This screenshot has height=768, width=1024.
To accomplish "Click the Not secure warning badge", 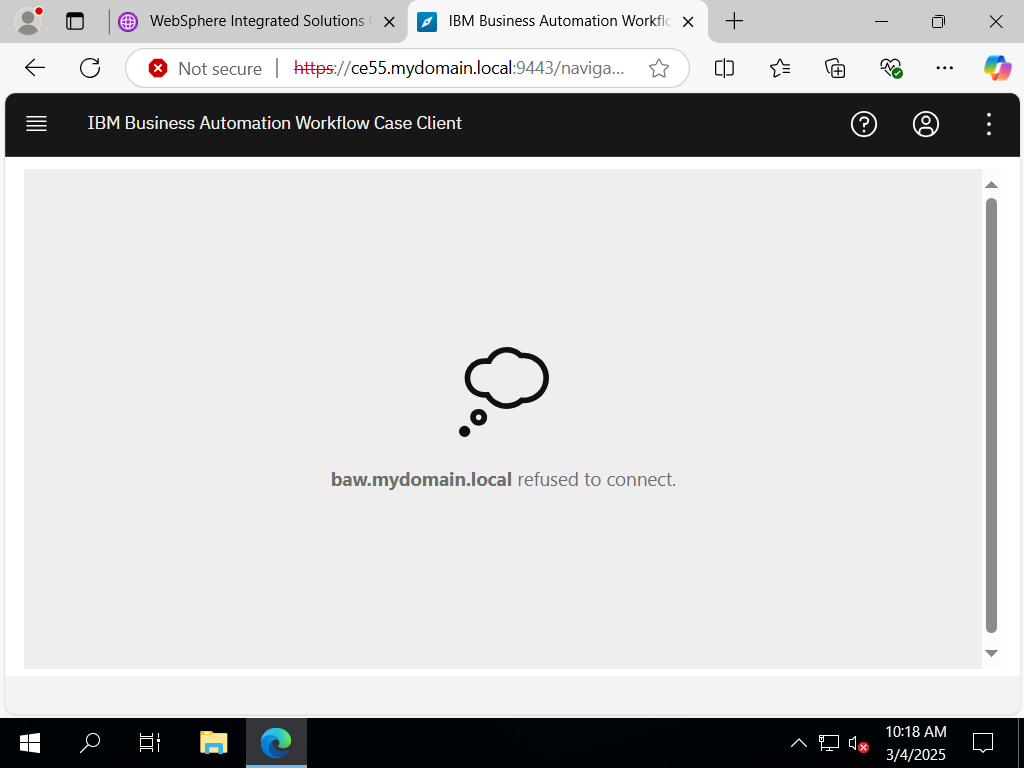I will point(205,69).
